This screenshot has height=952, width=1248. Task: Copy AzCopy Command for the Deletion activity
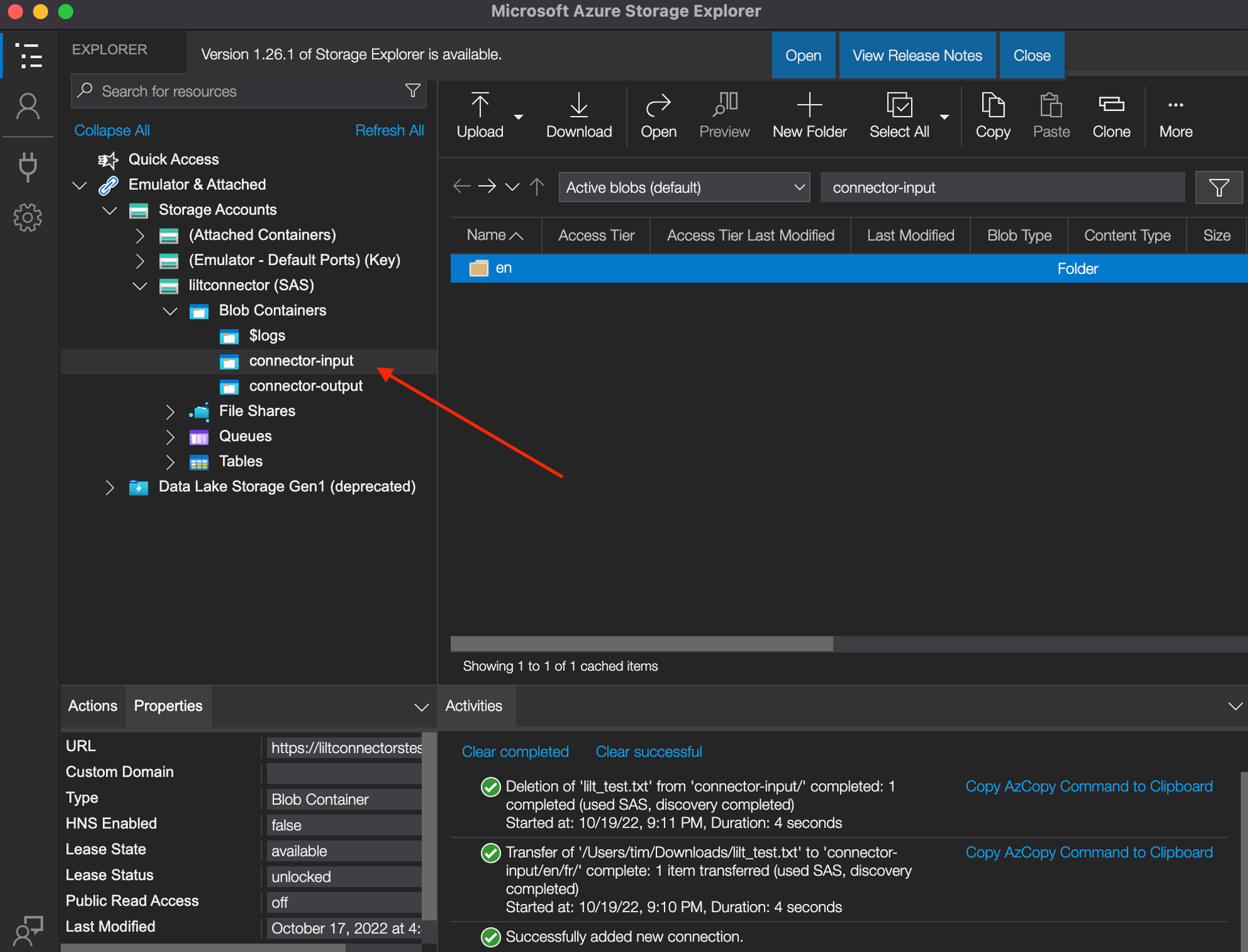pos(1089,786)
